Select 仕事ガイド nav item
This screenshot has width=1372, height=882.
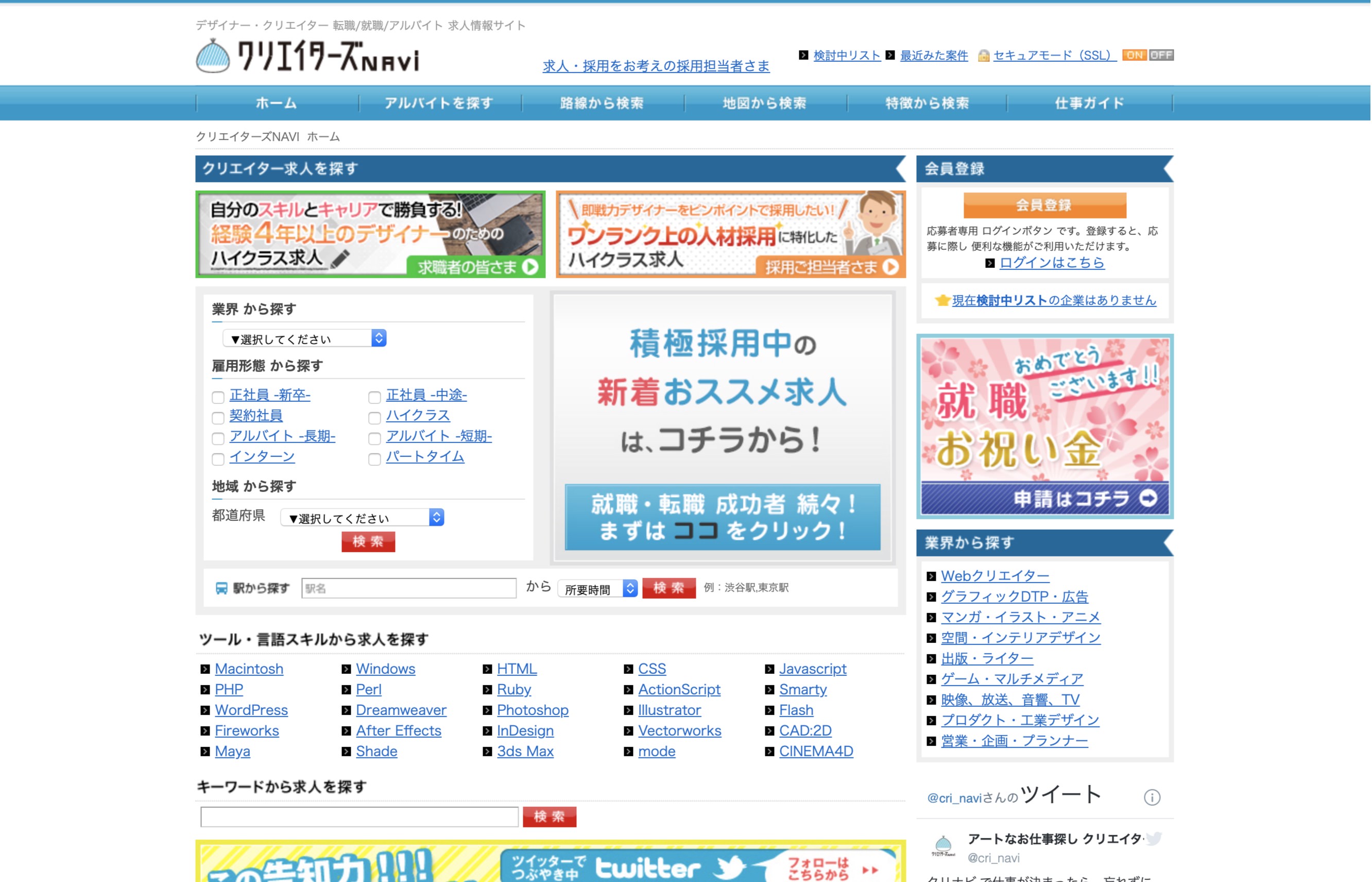[1090, 103]
